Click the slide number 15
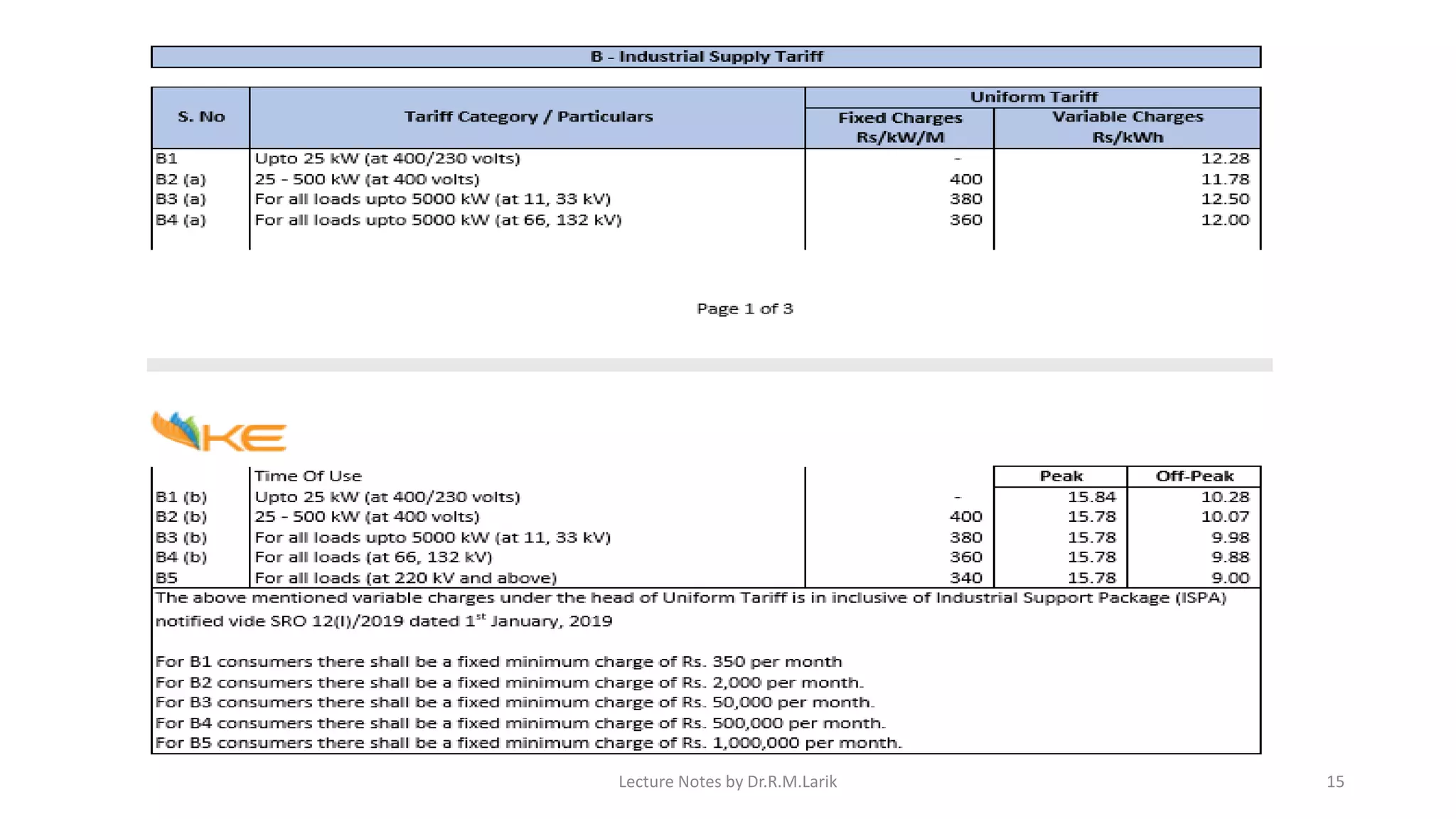 (x=1334, y=782)
